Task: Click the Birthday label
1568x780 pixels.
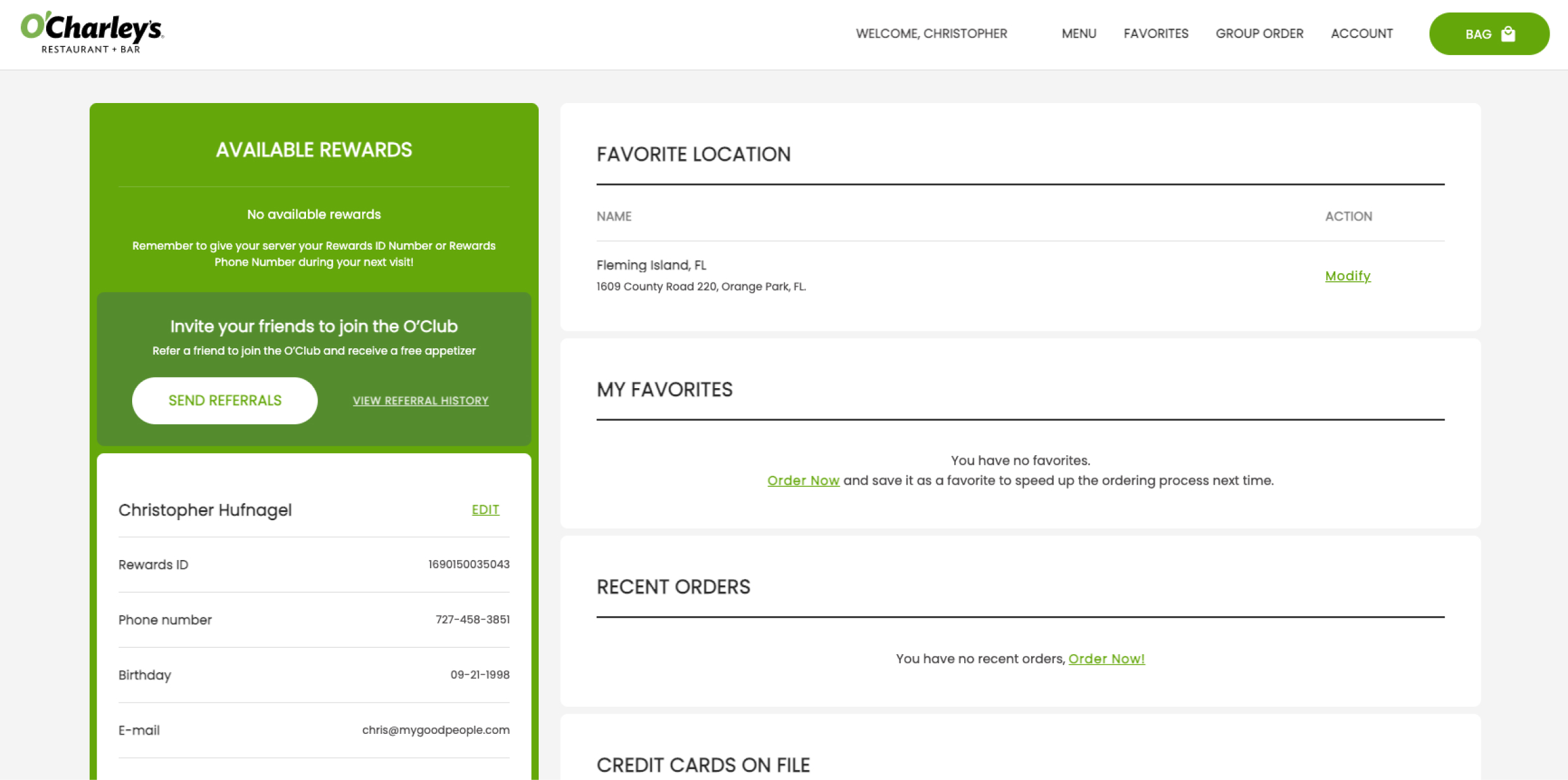Action: pos(145,675)
